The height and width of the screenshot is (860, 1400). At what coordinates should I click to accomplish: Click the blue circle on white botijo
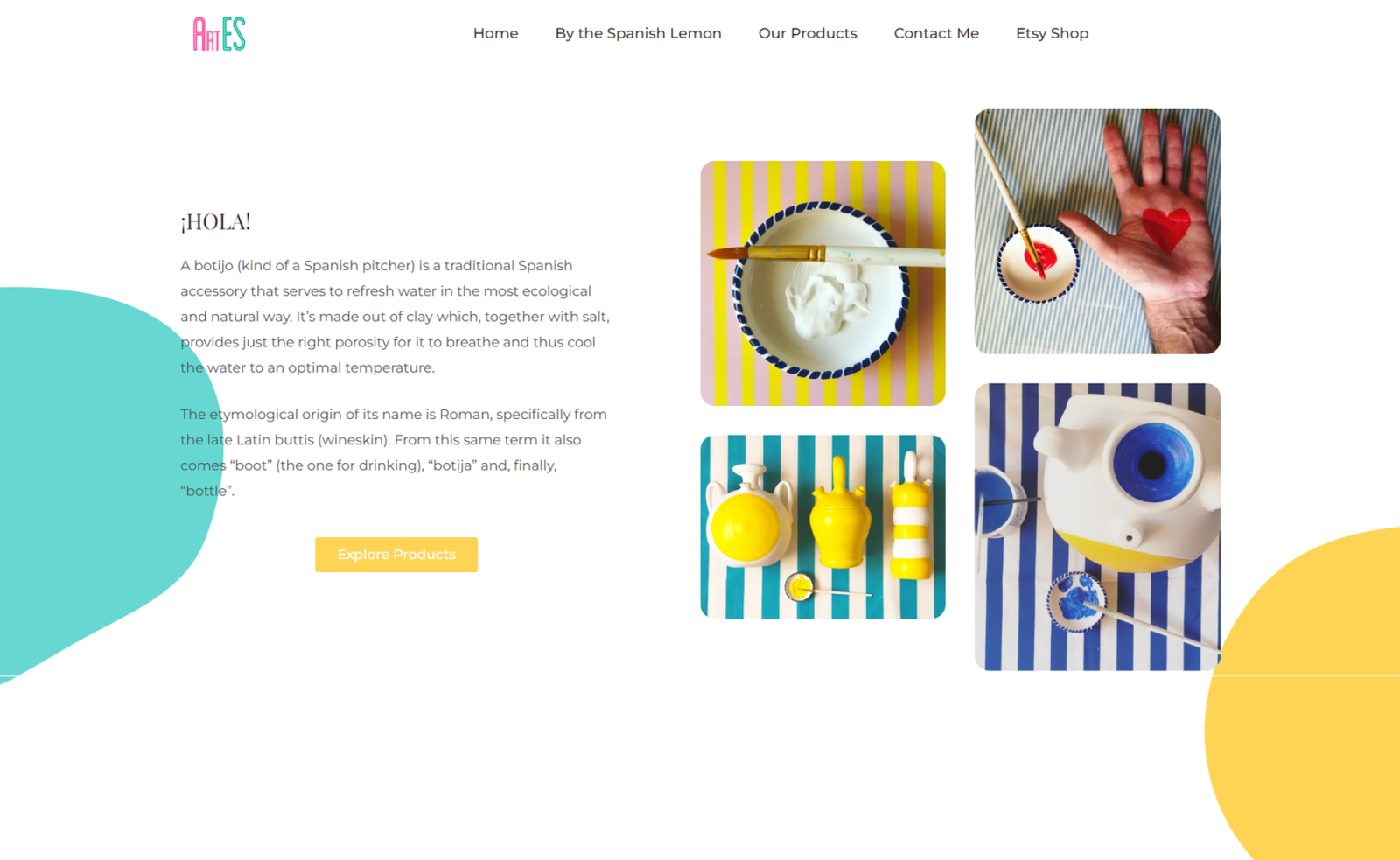coord(1152,462)
